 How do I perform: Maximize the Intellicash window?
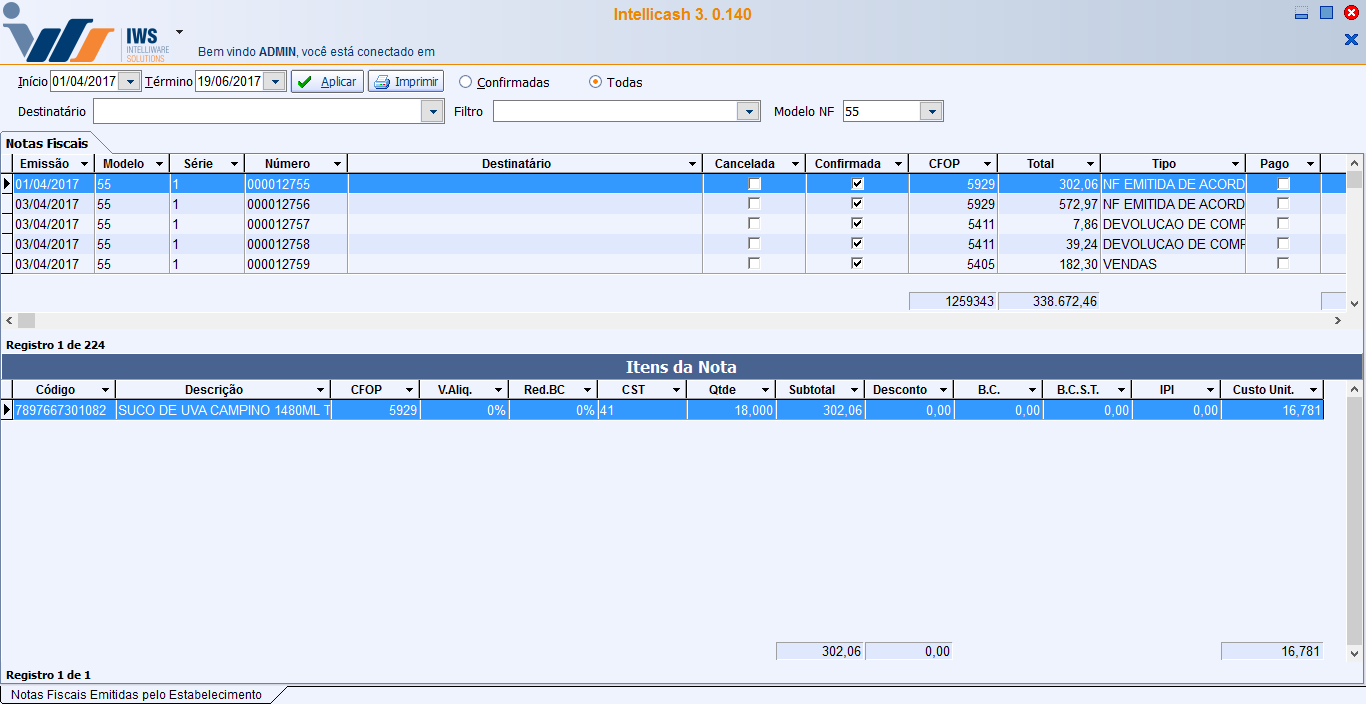1326,13
